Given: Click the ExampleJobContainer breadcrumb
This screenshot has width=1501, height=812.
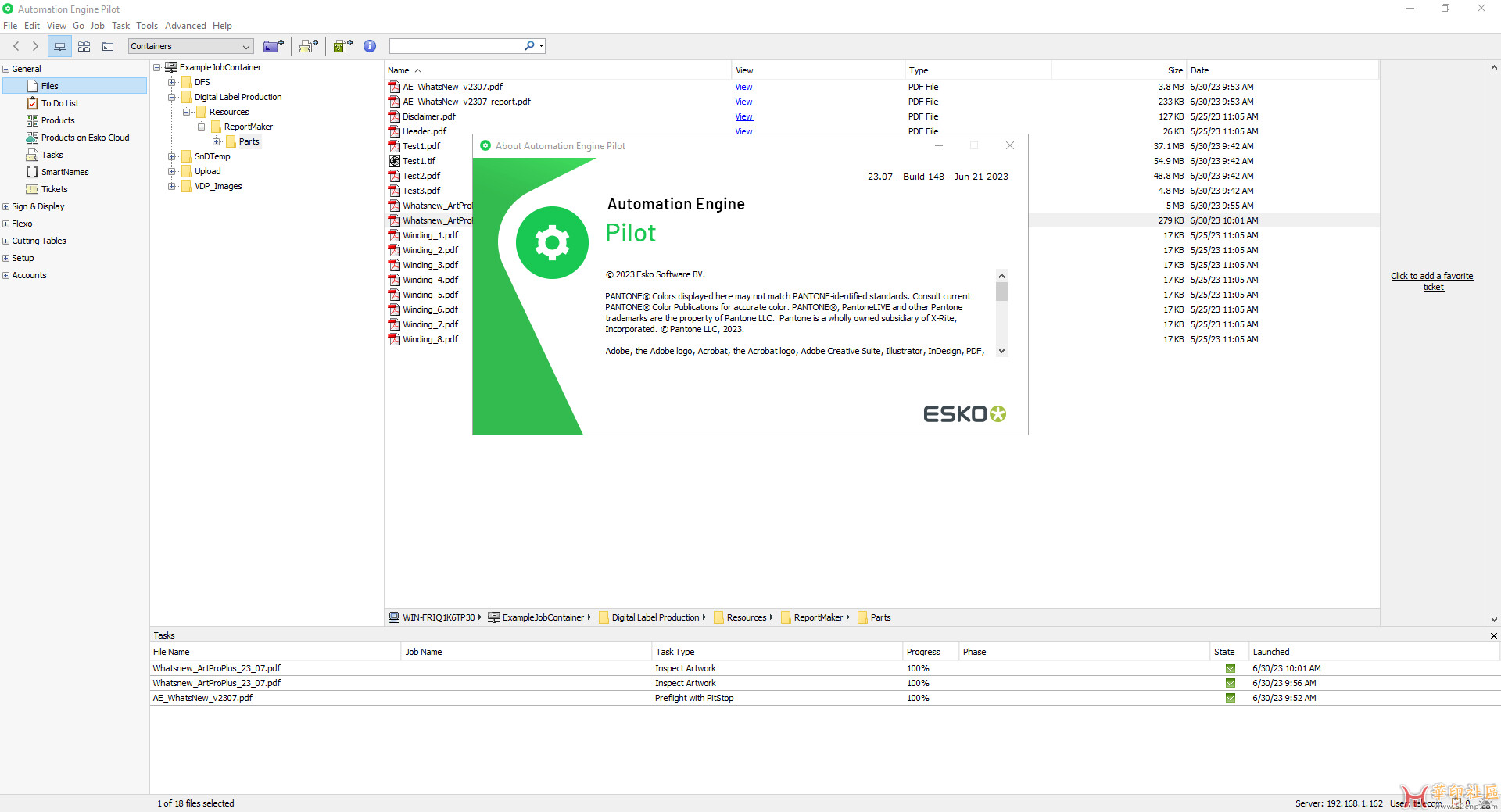Looking at the screenshot, I should (543, 617).
